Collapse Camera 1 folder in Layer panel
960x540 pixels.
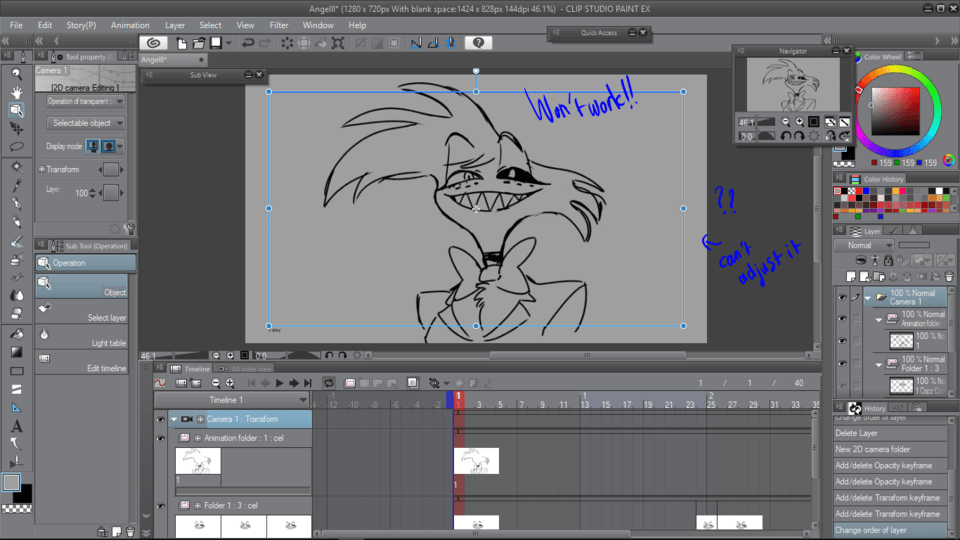pos(868,298)
